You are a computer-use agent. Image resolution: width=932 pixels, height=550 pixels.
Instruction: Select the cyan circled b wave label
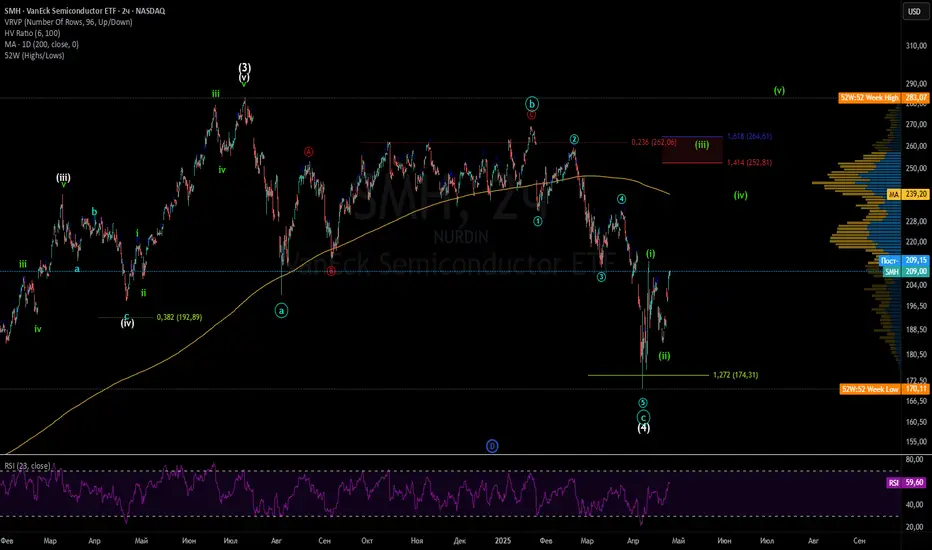532,103
